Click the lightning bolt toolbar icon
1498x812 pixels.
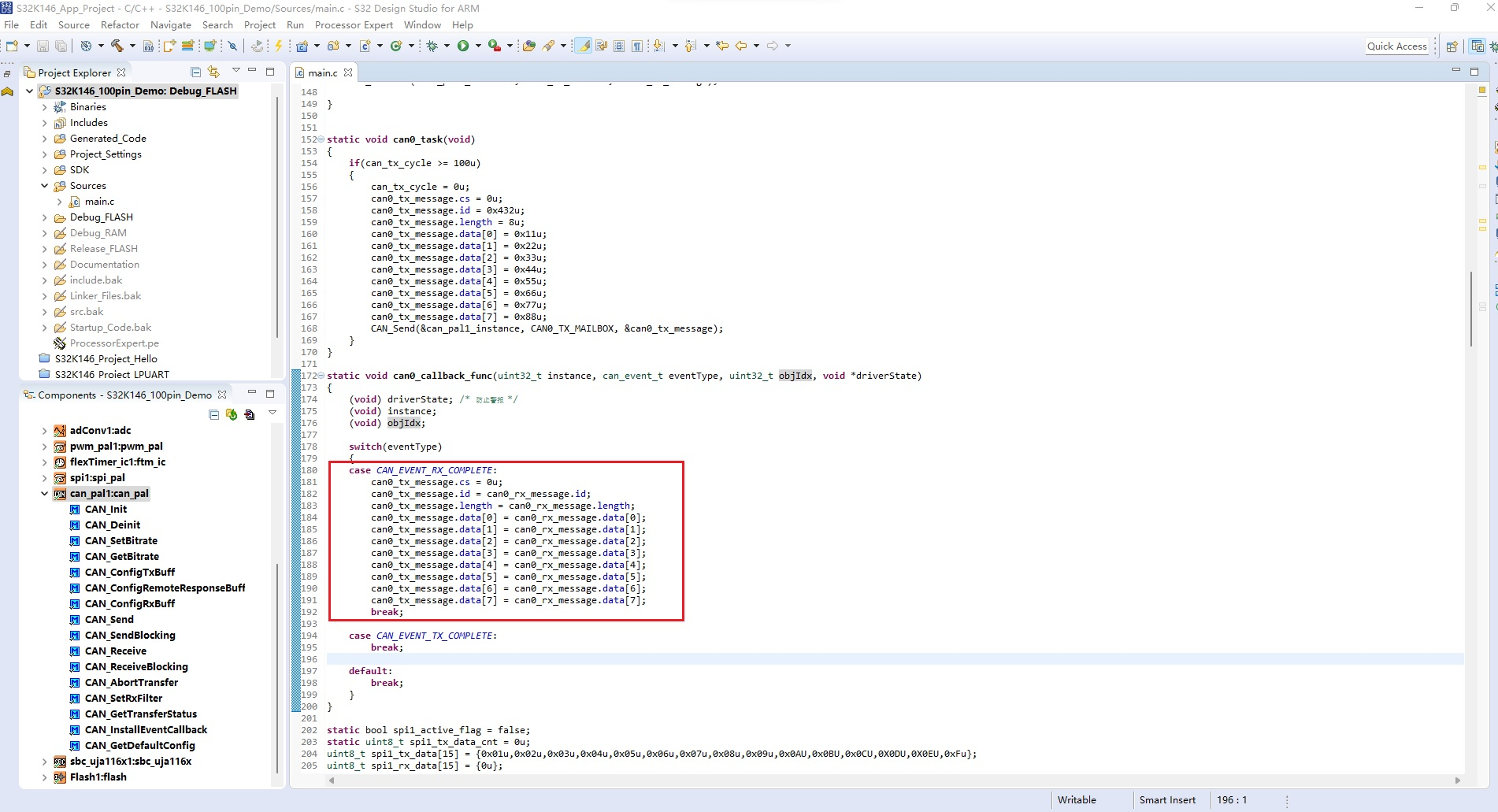point(278,46)
